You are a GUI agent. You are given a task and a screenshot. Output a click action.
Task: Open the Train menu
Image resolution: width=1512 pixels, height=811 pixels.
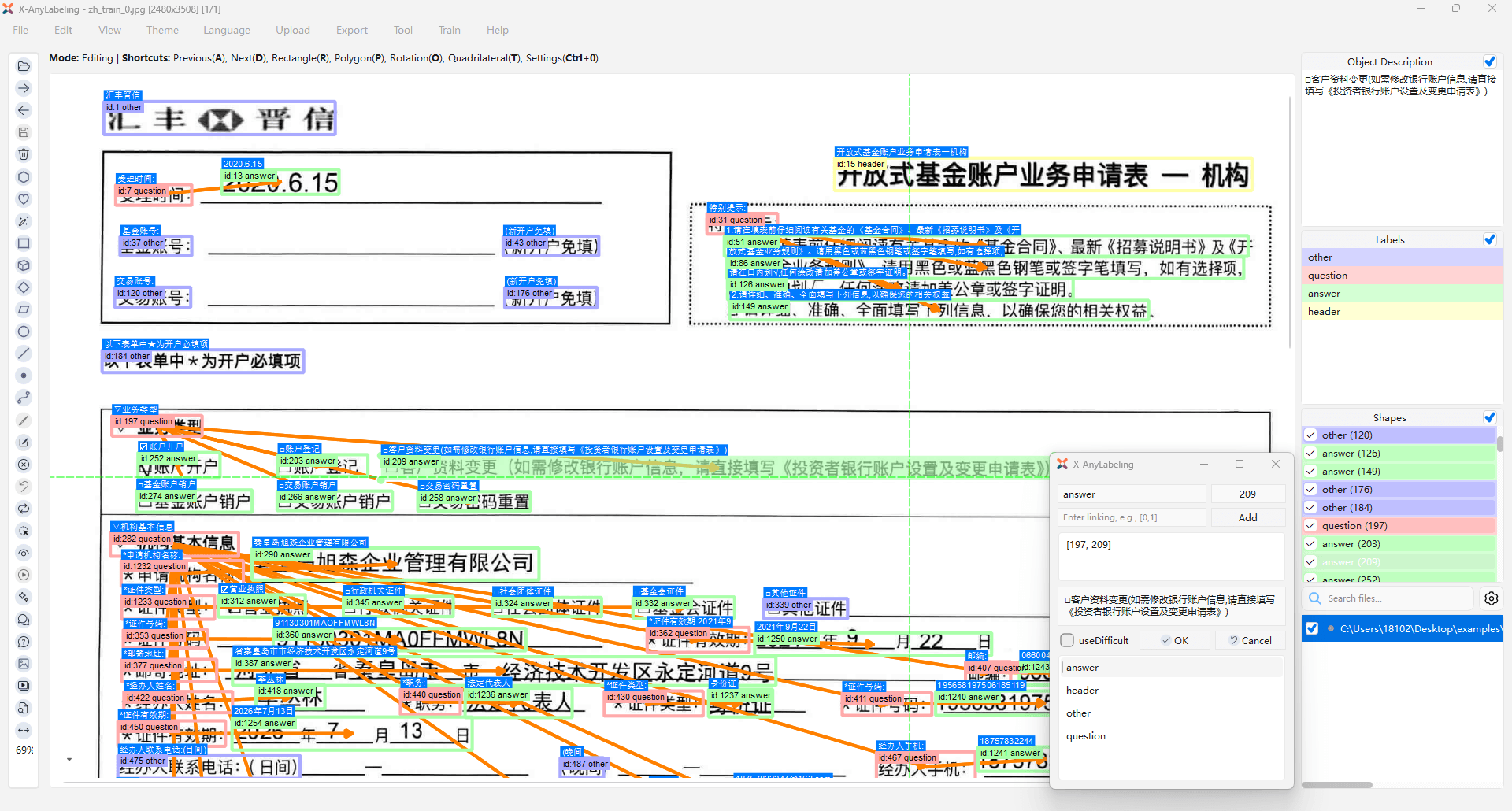(x=450, y=30)
